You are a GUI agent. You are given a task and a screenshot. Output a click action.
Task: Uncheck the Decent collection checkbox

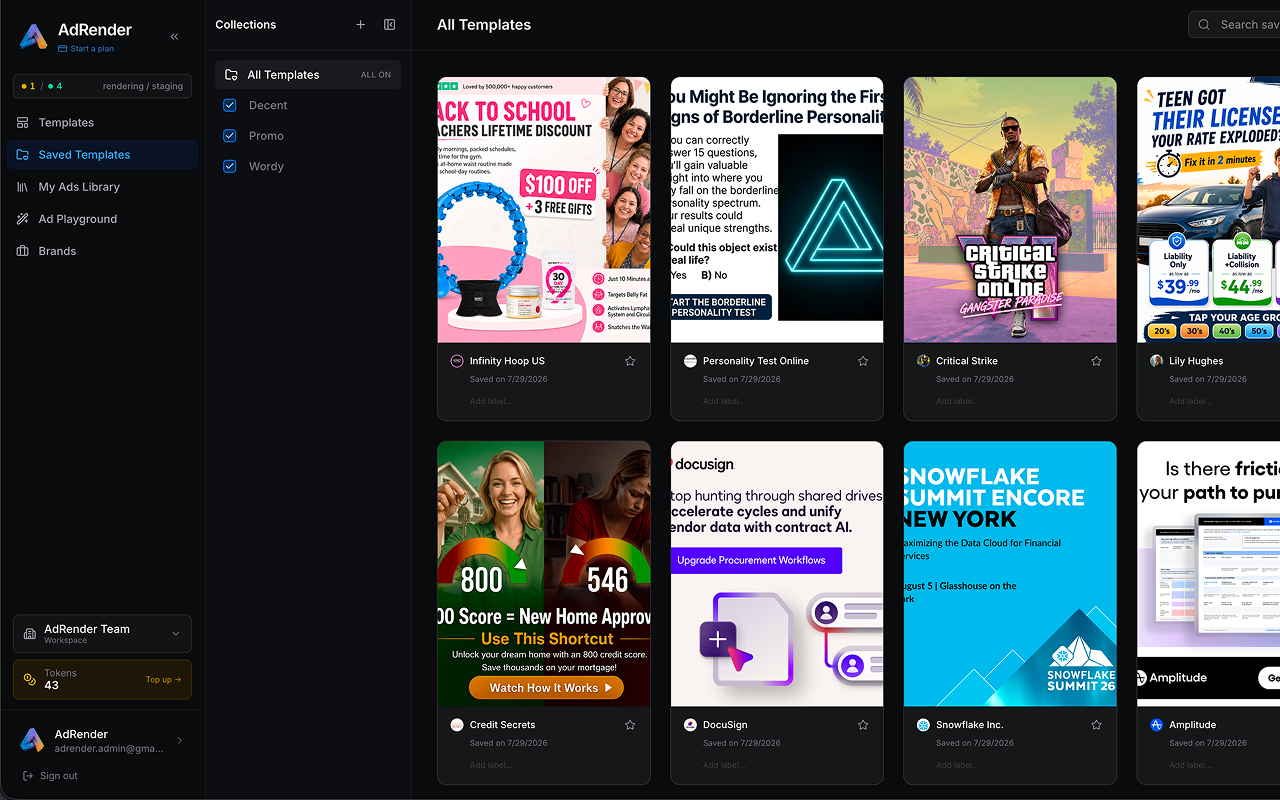(x=230, y=105)
